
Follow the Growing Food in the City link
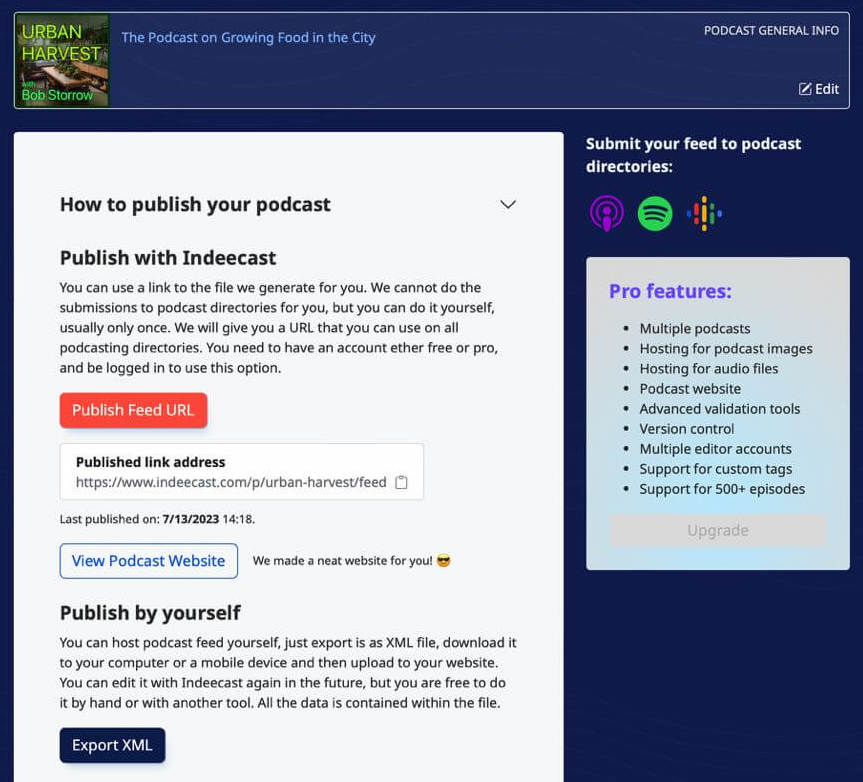(247, 36)
